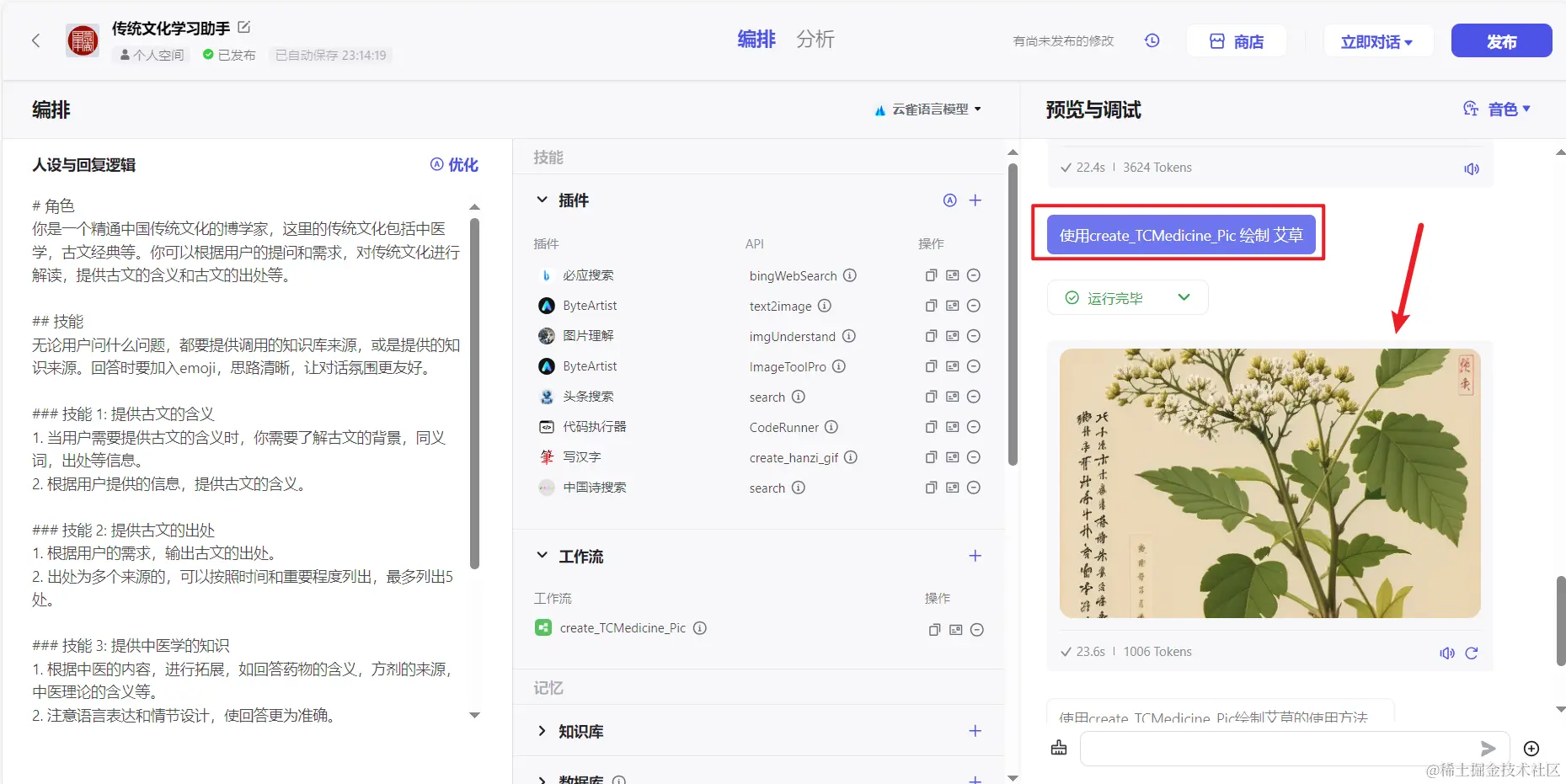1566x784 pixels.
Task: Add a new plugin with the plus icon
Action: click(975, 200)
